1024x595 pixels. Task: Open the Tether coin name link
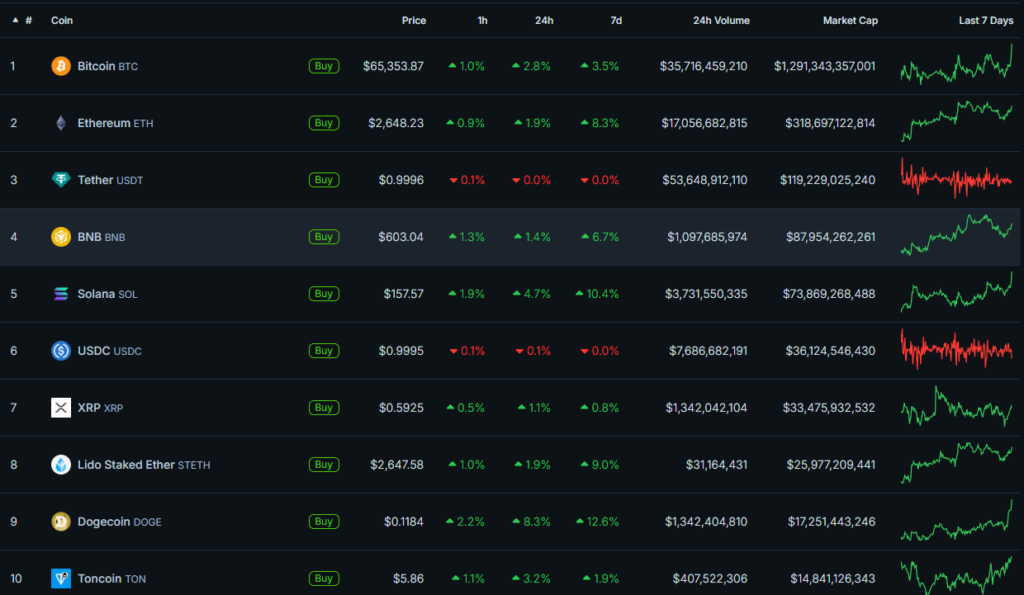click(98, 180)
